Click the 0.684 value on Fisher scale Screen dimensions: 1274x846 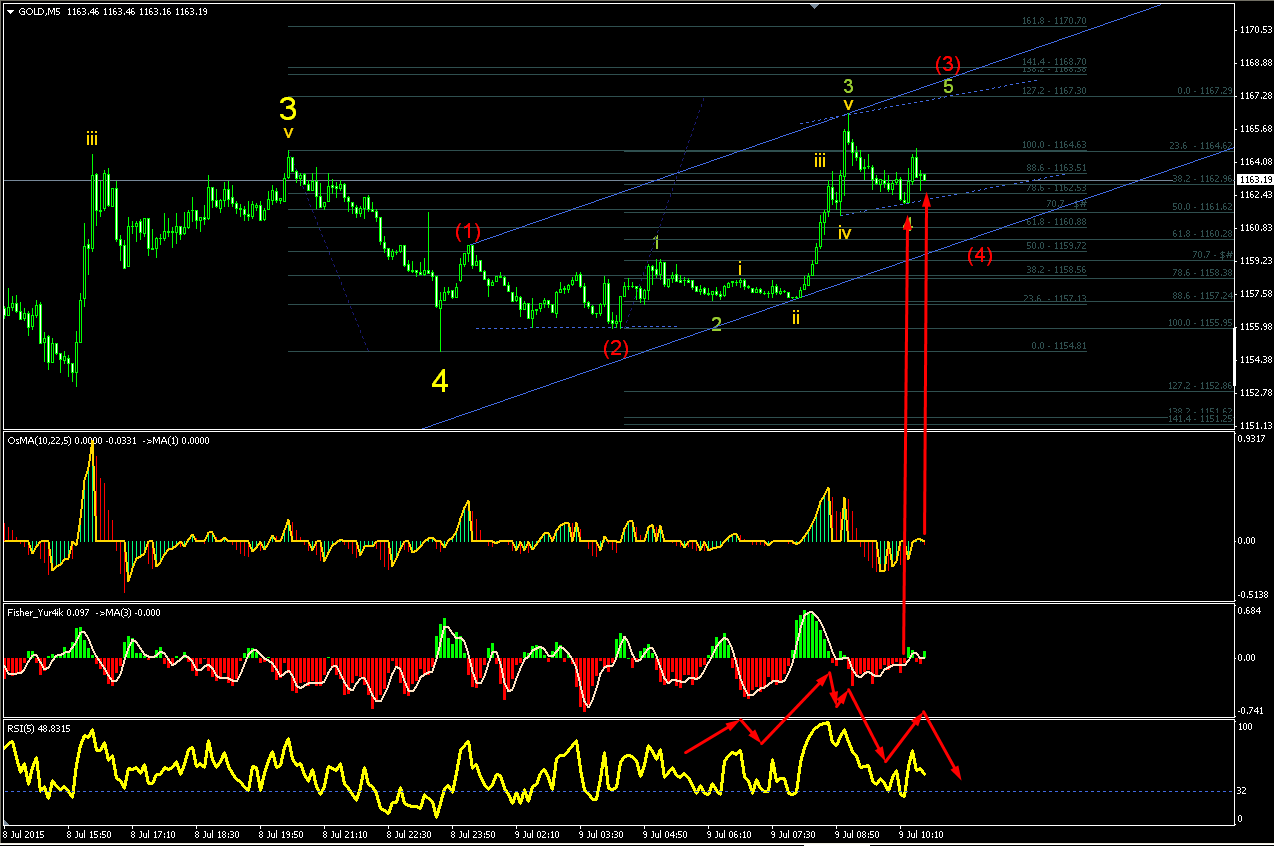(1251, 611)
